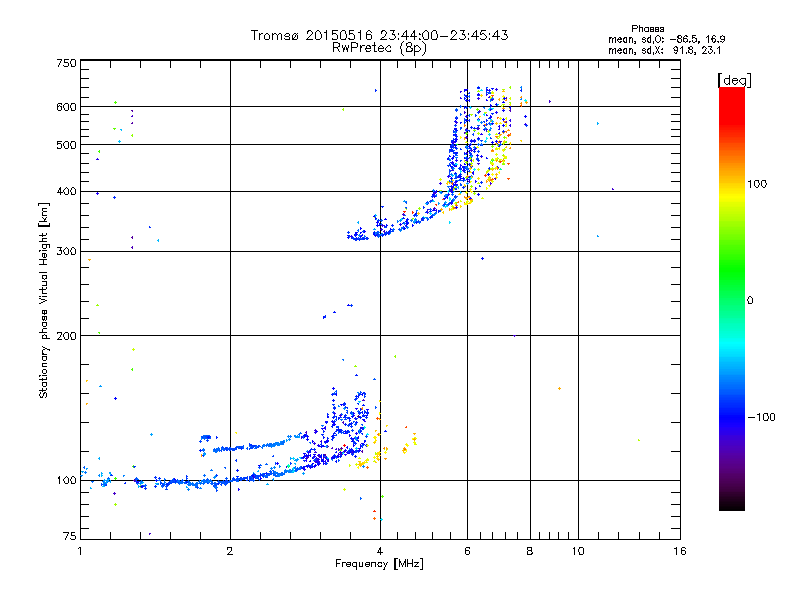Click the '400' y-axis tick label
800x600 pixels.
[x=66, y=191]
